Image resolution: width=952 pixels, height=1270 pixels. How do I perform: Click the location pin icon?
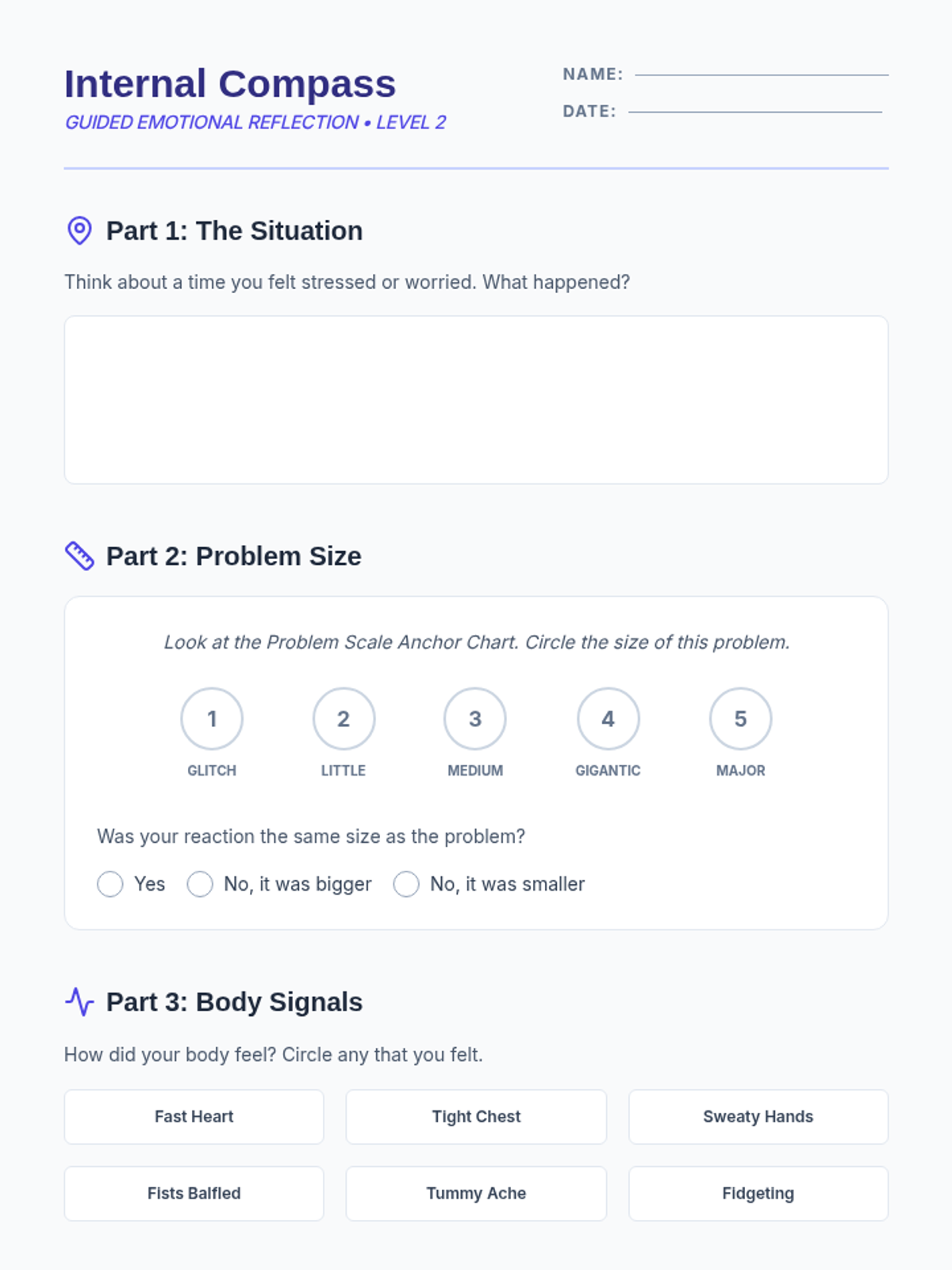[79, 231]
